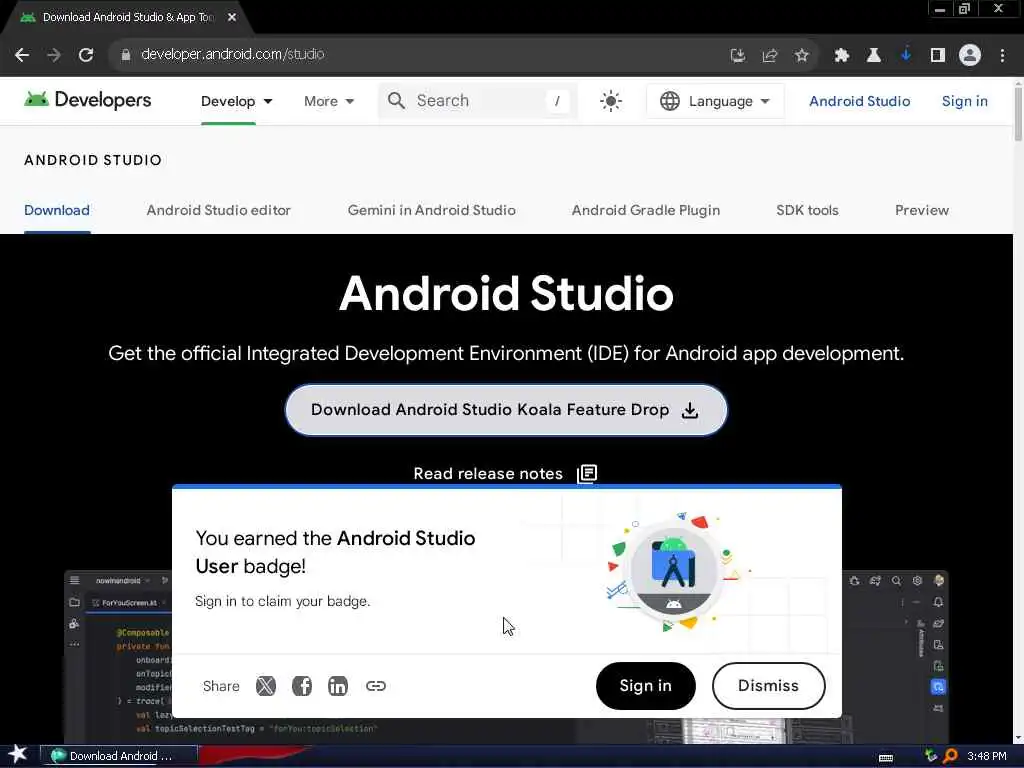Toggle the site light/dark theme
The image size is (1024, 768).
(610, 101)
